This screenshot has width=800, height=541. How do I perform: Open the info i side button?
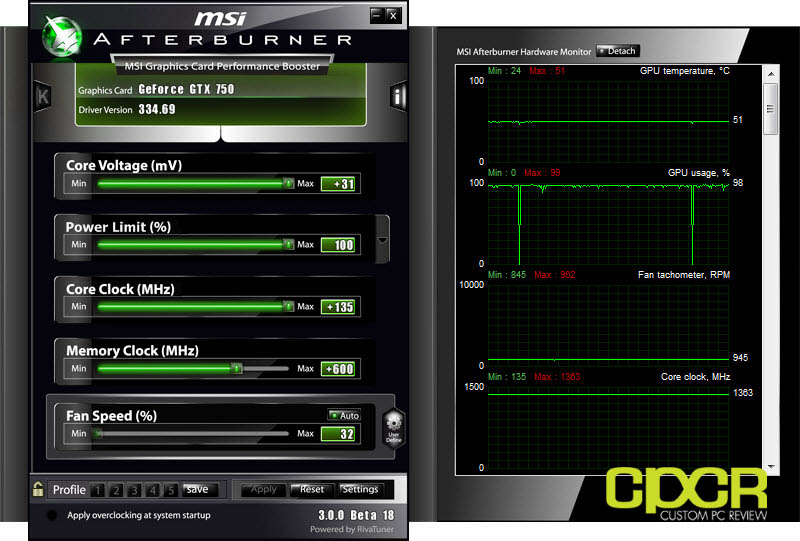(397, 95)
